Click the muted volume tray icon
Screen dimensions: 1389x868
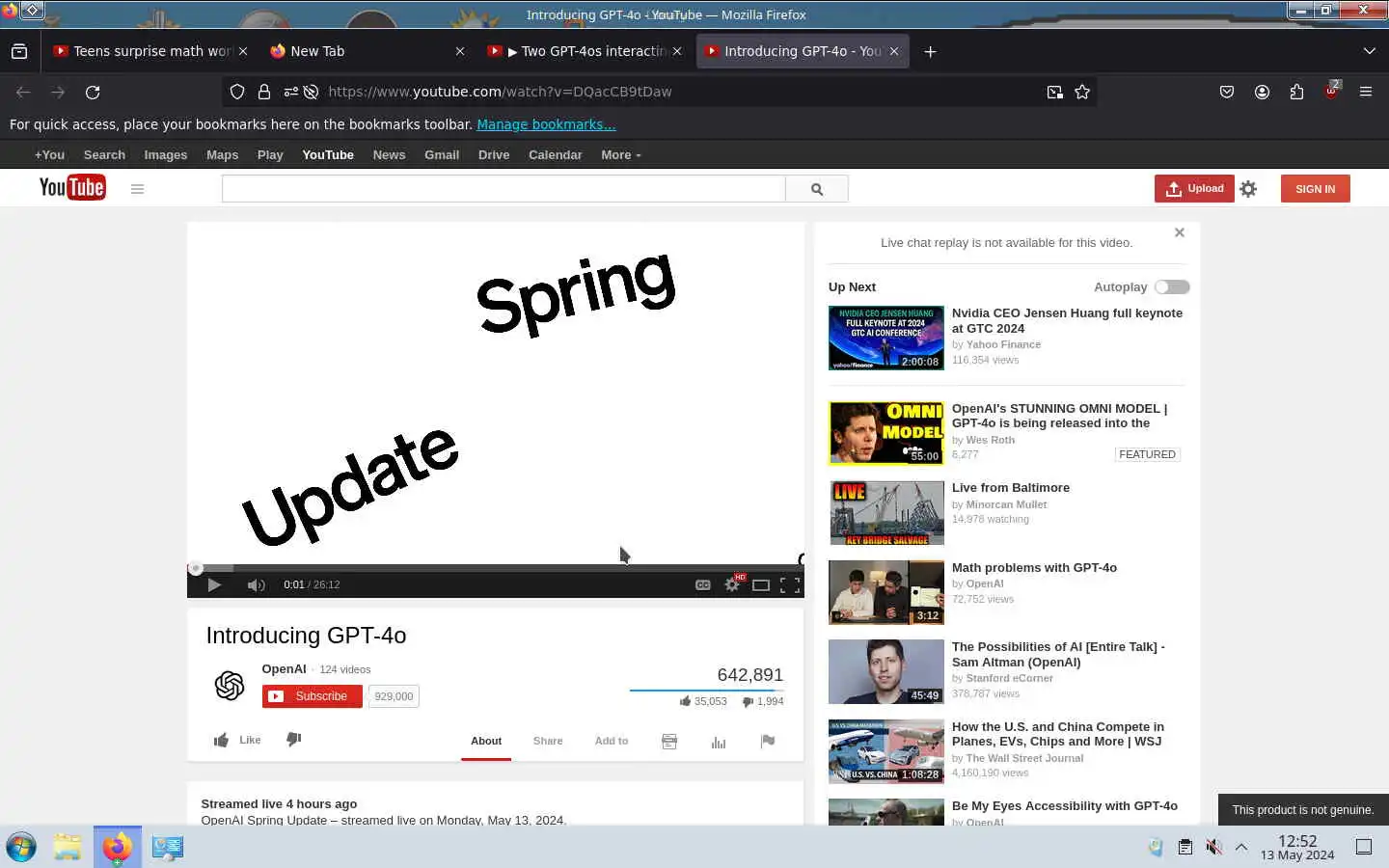[1213, 847]
